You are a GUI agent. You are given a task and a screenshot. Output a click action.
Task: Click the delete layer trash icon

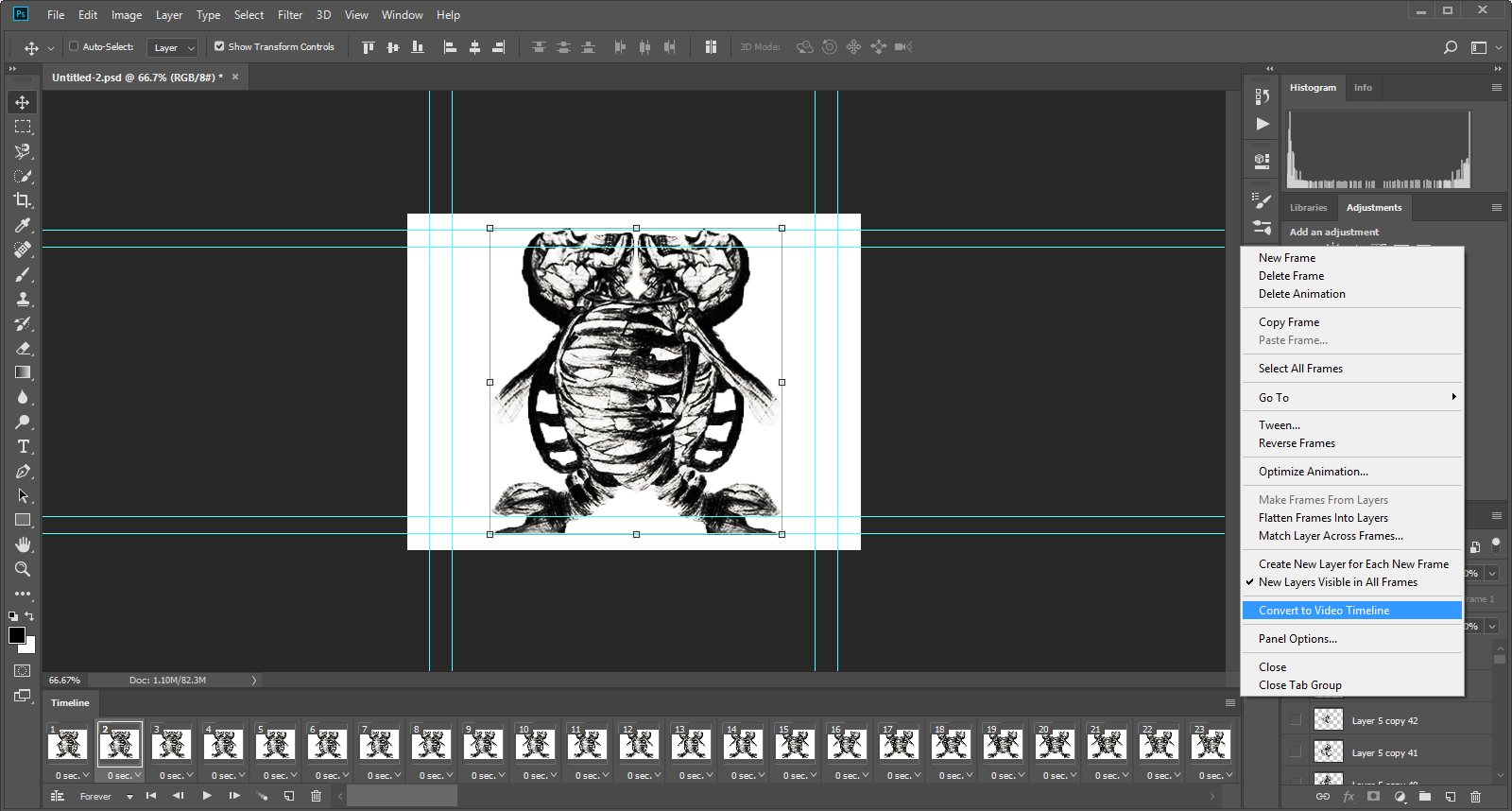coord(1475,797)
